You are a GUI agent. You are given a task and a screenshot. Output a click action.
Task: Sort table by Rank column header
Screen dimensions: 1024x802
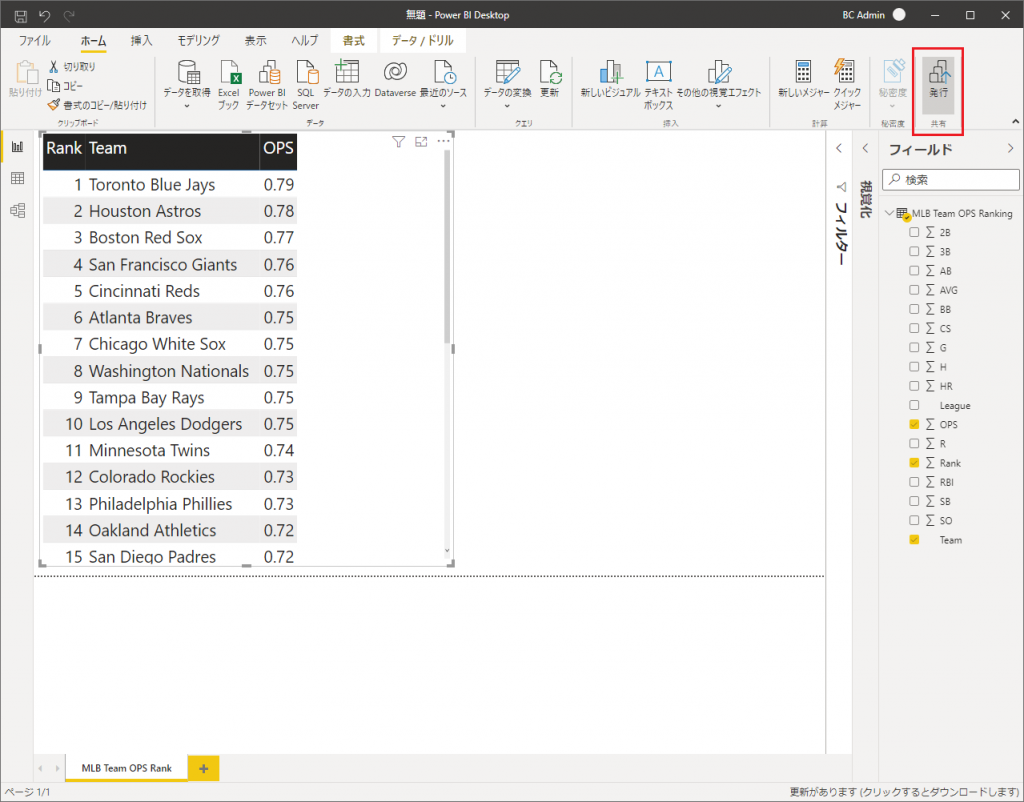coord(64,148)
